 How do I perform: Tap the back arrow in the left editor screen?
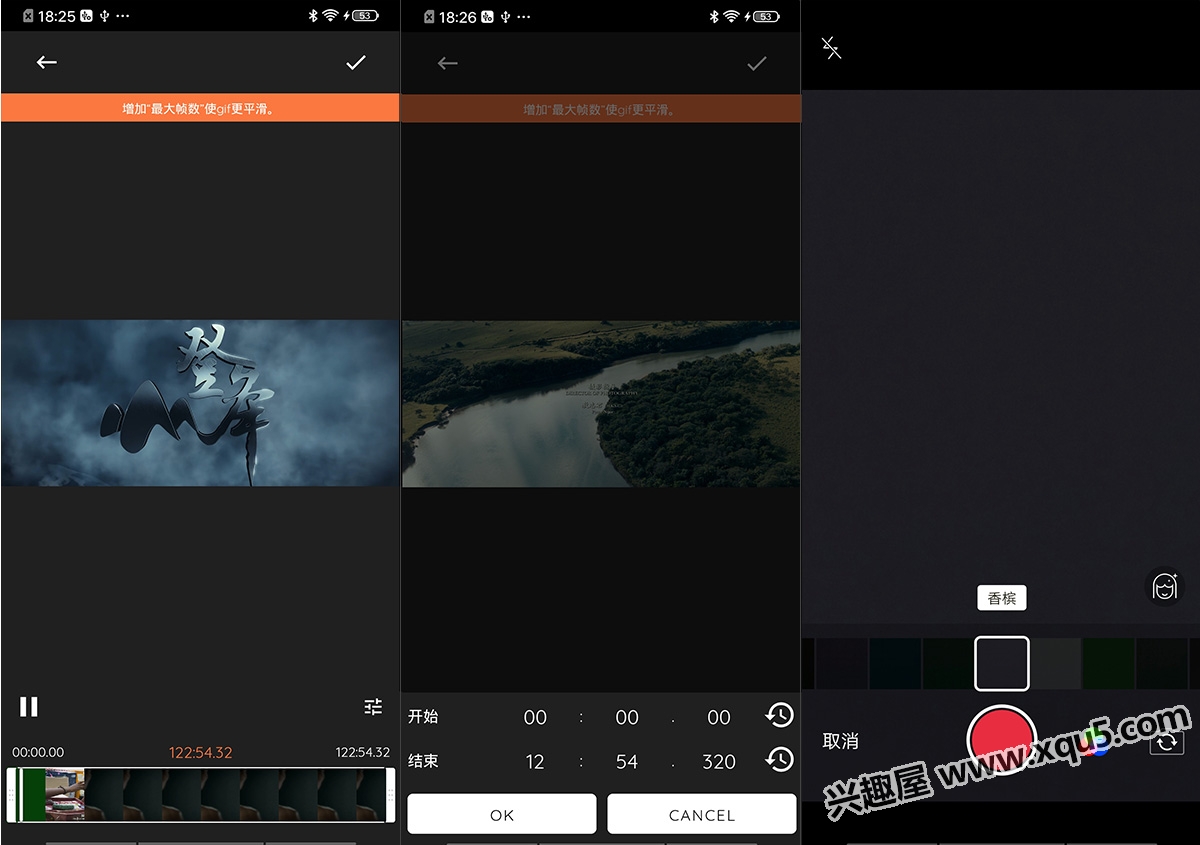[47, 62]
